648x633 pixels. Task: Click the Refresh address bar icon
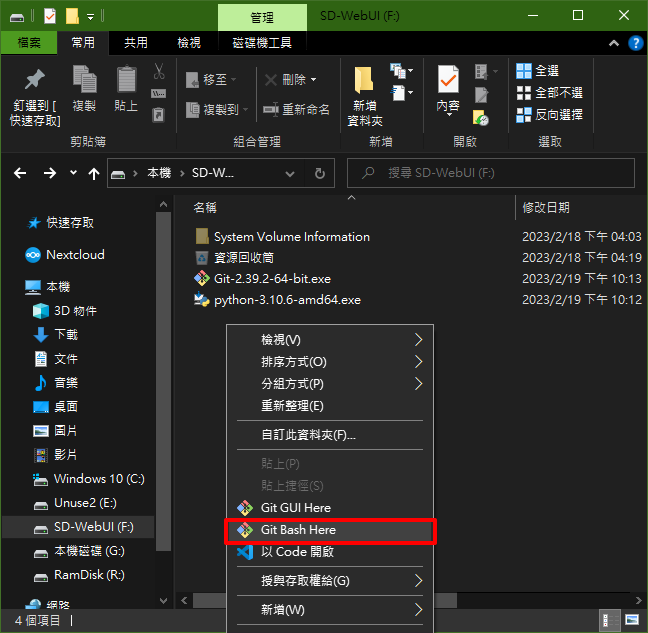(x=319, y=173)
